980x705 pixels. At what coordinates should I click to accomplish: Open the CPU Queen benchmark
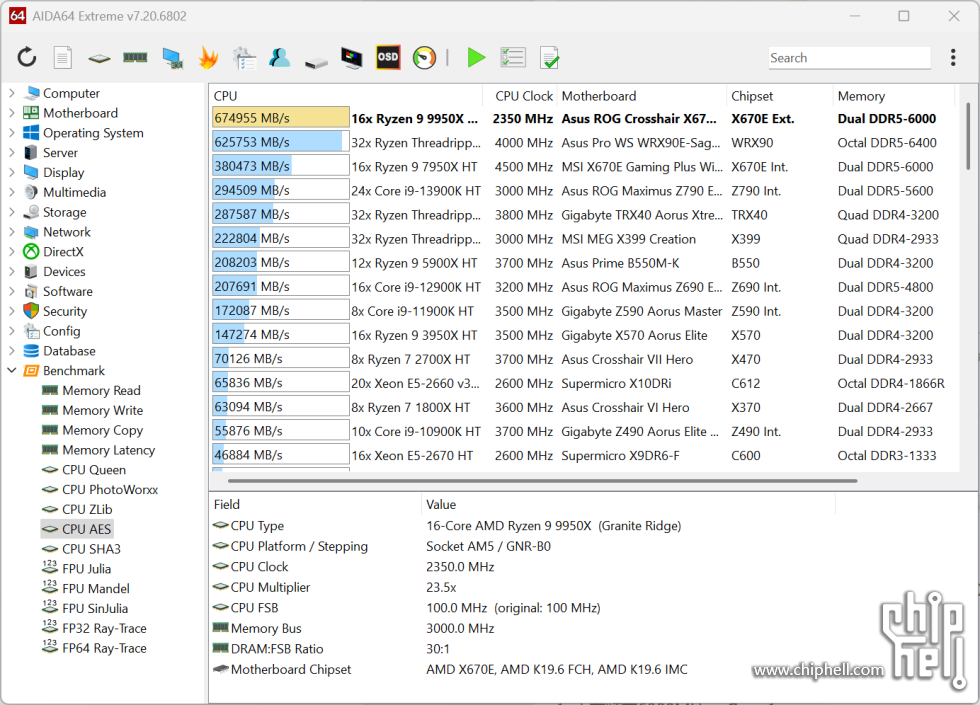[94, 469]
